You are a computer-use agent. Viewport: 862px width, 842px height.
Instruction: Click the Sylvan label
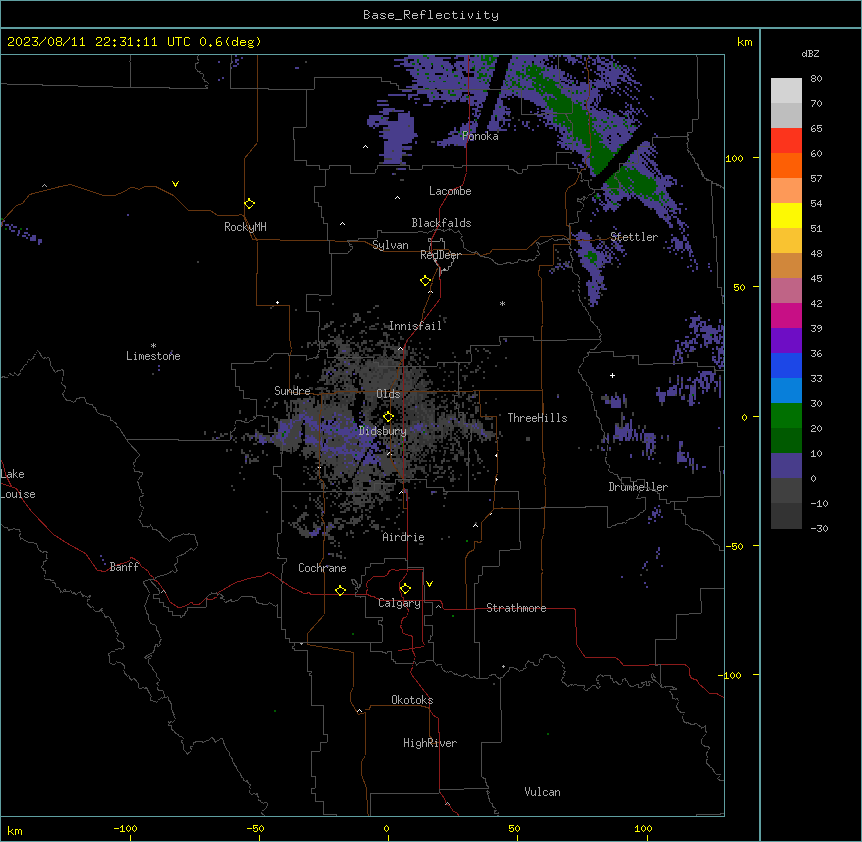[x=390, y=245]
